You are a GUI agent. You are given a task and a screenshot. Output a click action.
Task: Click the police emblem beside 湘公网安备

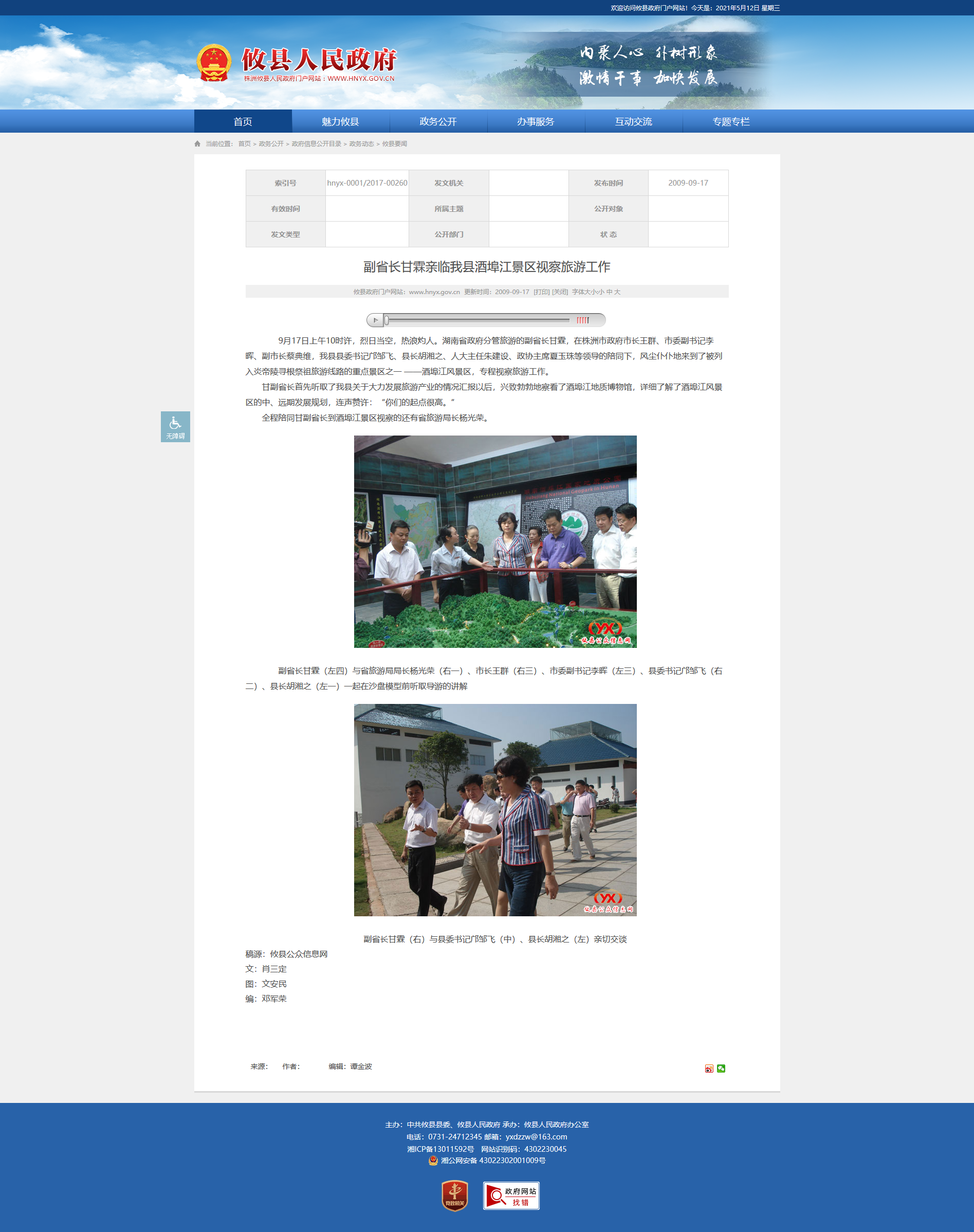433,1160
